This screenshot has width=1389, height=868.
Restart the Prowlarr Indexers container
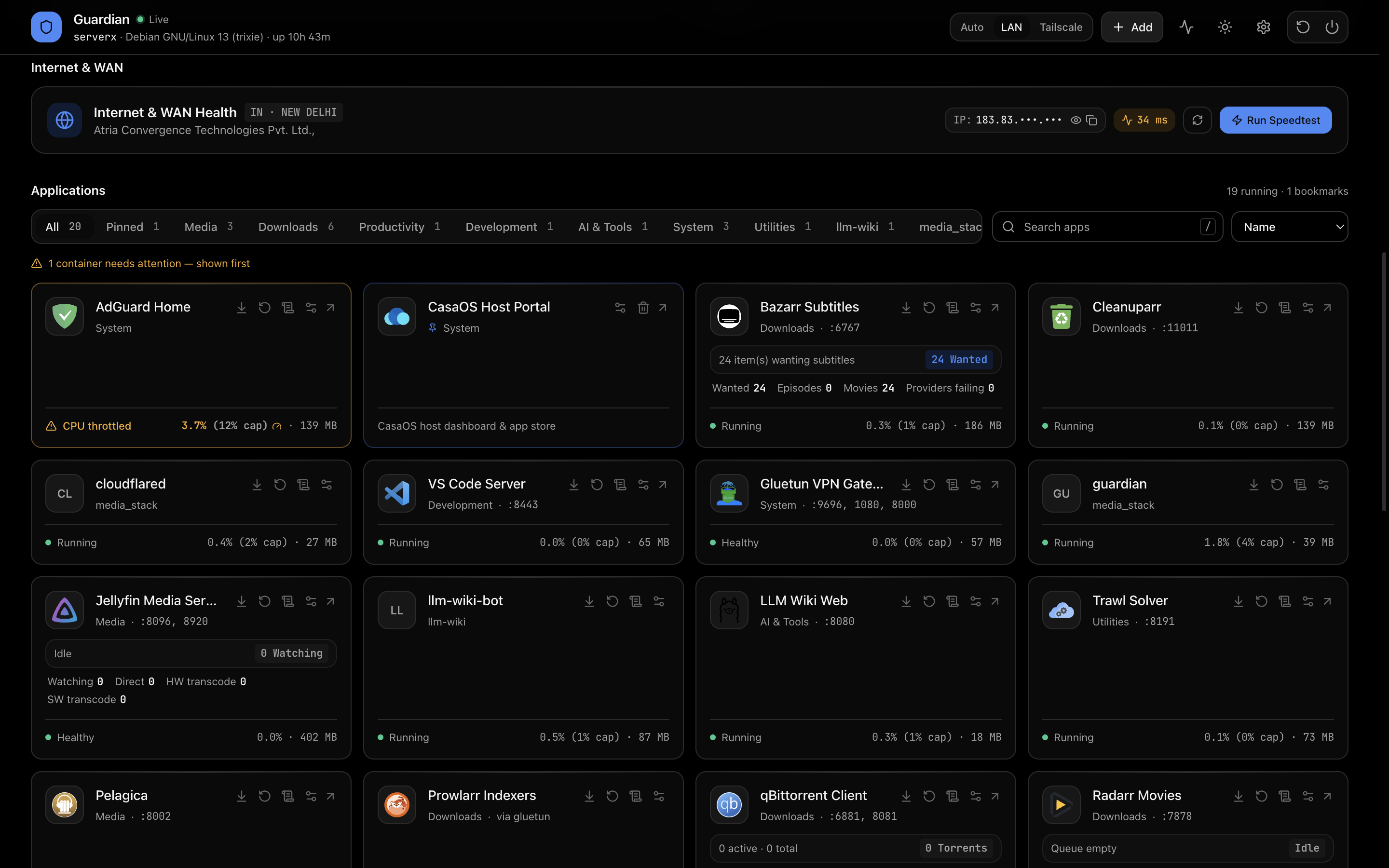[613, 796]
